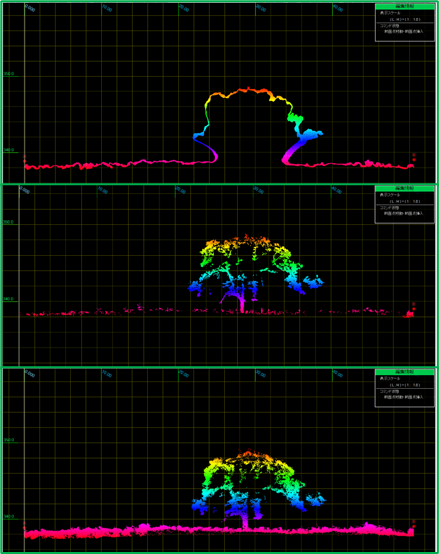Click the 20.00 distance marker in smooth-outline view

point(184,8)
